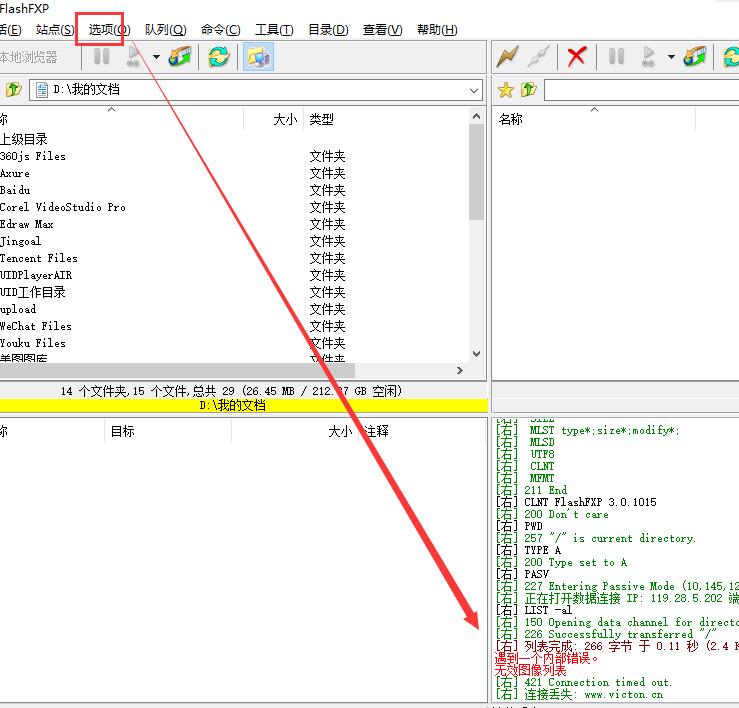Click the 无效图像列表 error log line
Screen dimensions: 739x708
(x=531, y=670)
